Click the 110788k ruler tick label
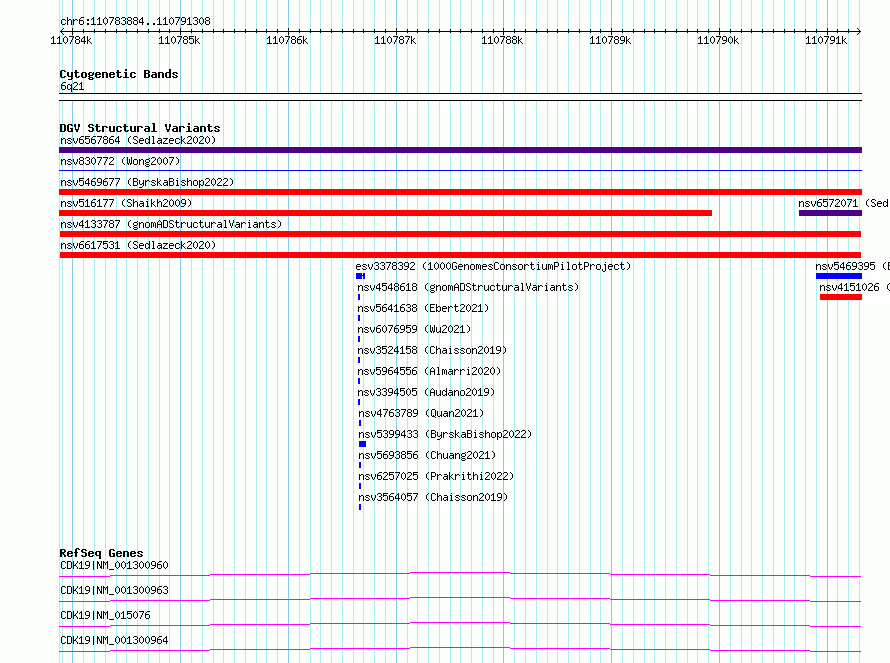This screenshot has height=663, width=890. coord(502,40)
